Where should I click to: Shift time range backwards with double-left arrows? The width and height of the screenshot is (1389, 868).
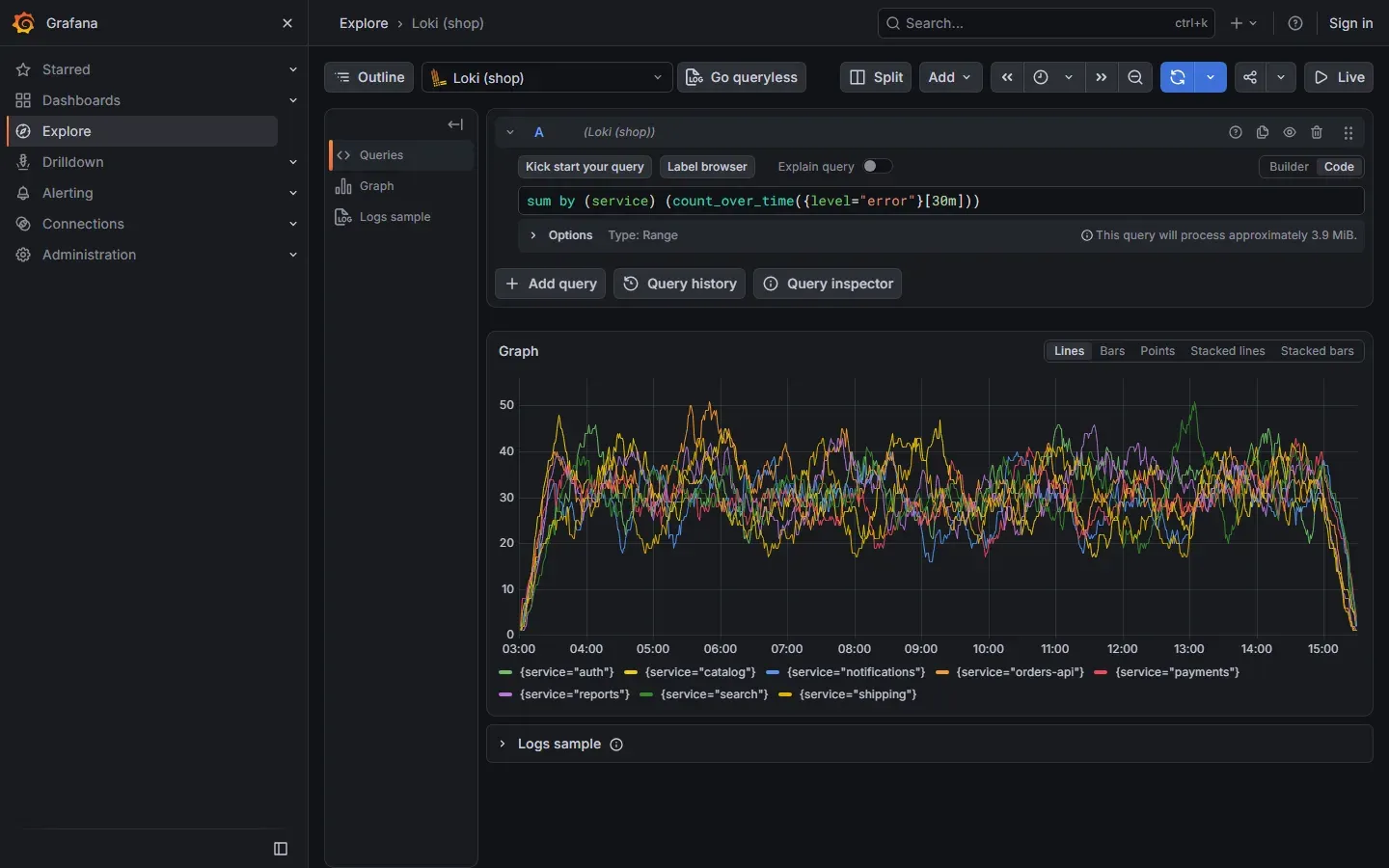1007,77
